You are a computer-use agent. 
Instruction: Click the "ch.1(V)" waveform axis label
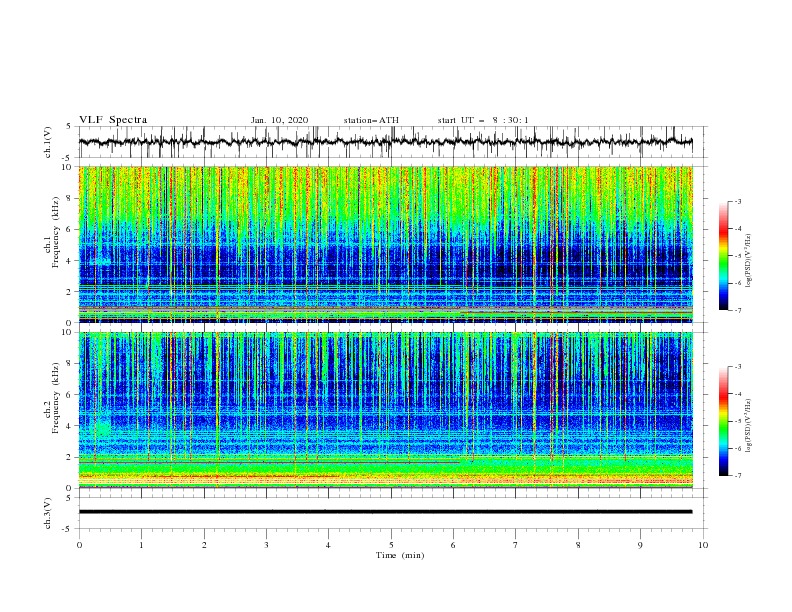(48, 142)
